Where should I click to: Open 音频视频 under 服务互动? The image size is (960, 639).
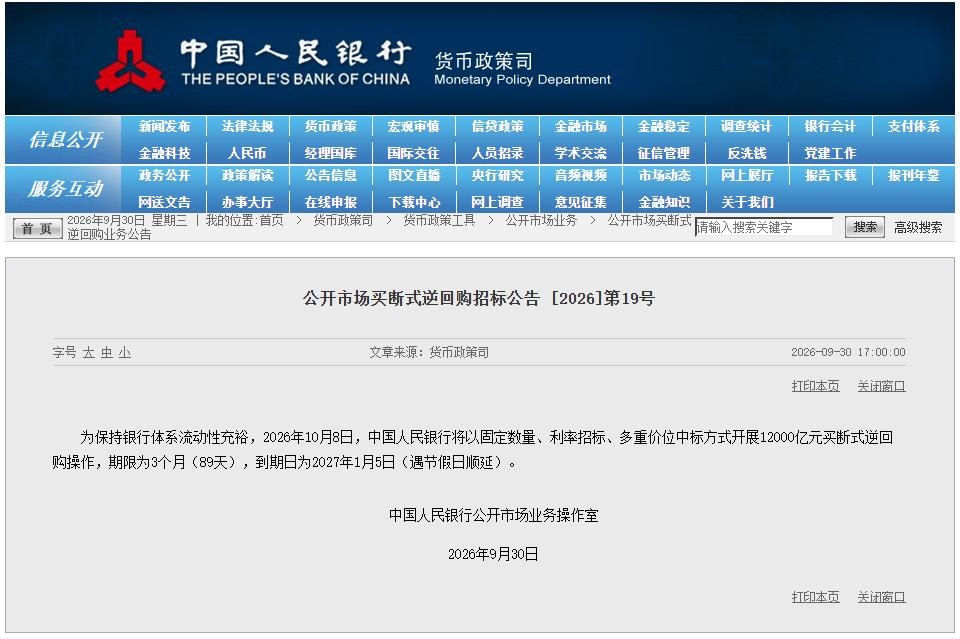click(580, 176)
